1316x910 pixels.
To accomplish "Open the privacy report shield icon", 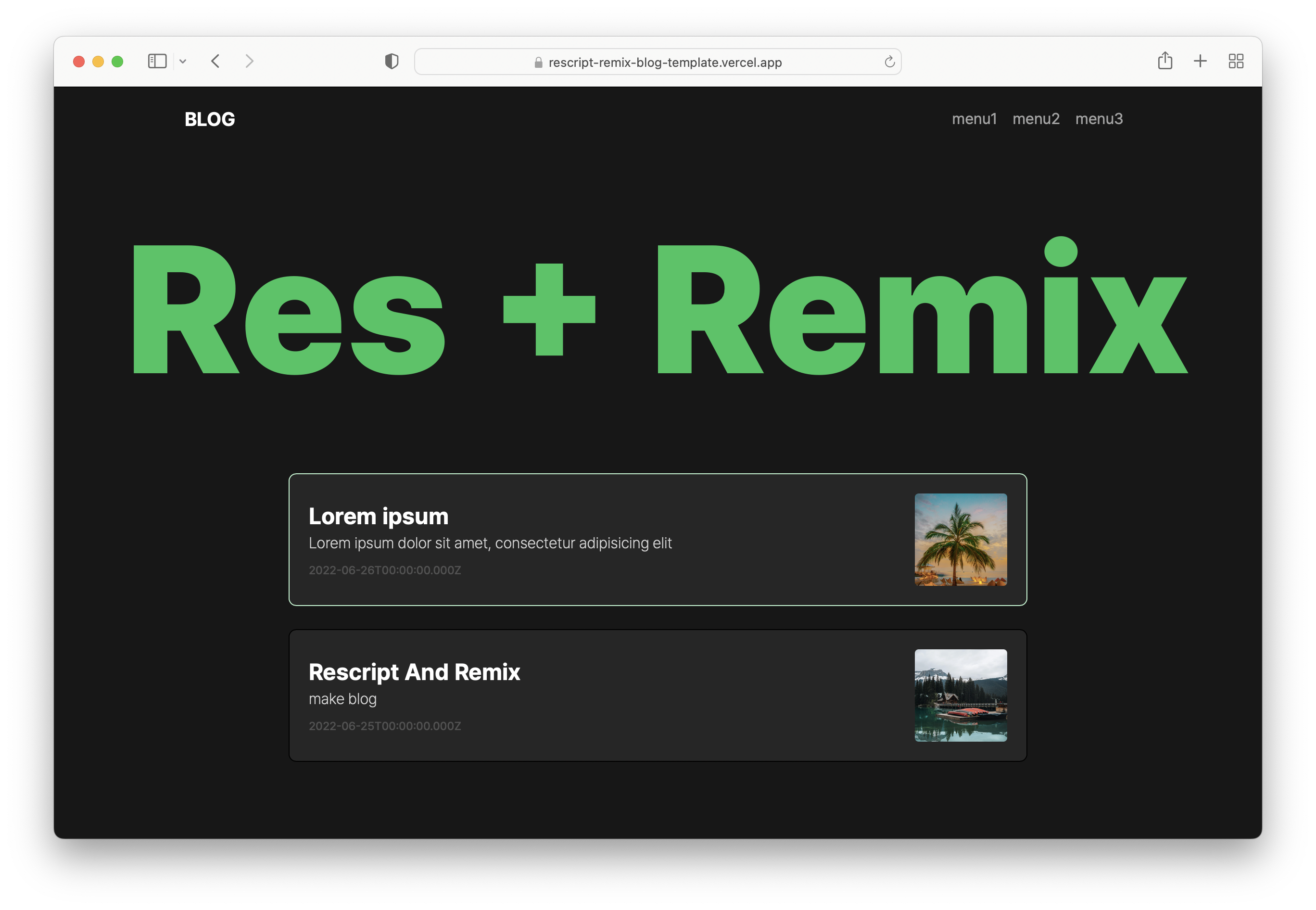I will click(392, 61).
